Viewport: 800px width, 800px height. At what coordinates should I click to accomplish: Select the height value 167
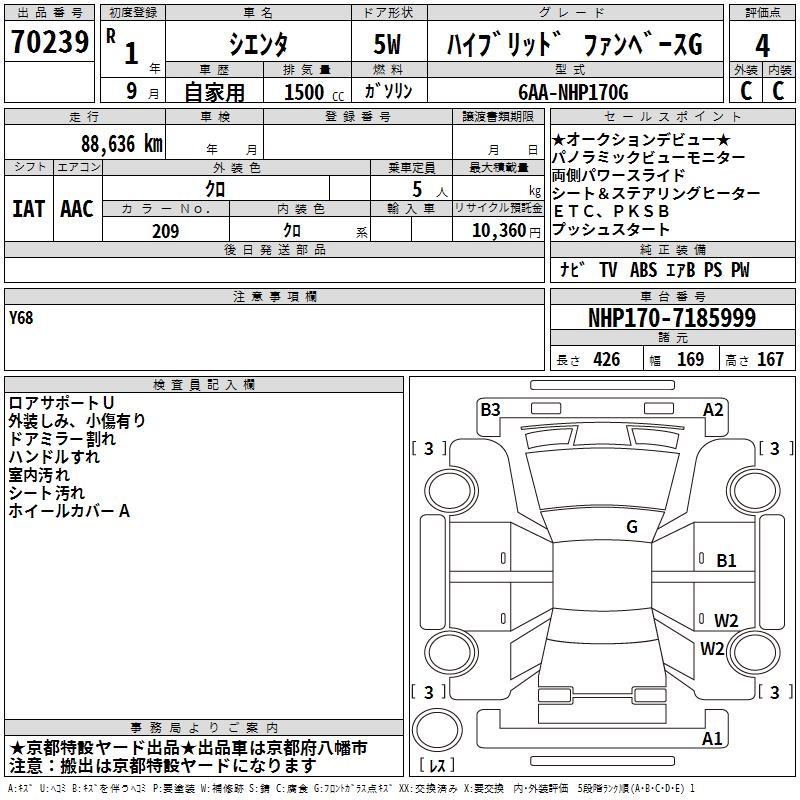point(770,359)
